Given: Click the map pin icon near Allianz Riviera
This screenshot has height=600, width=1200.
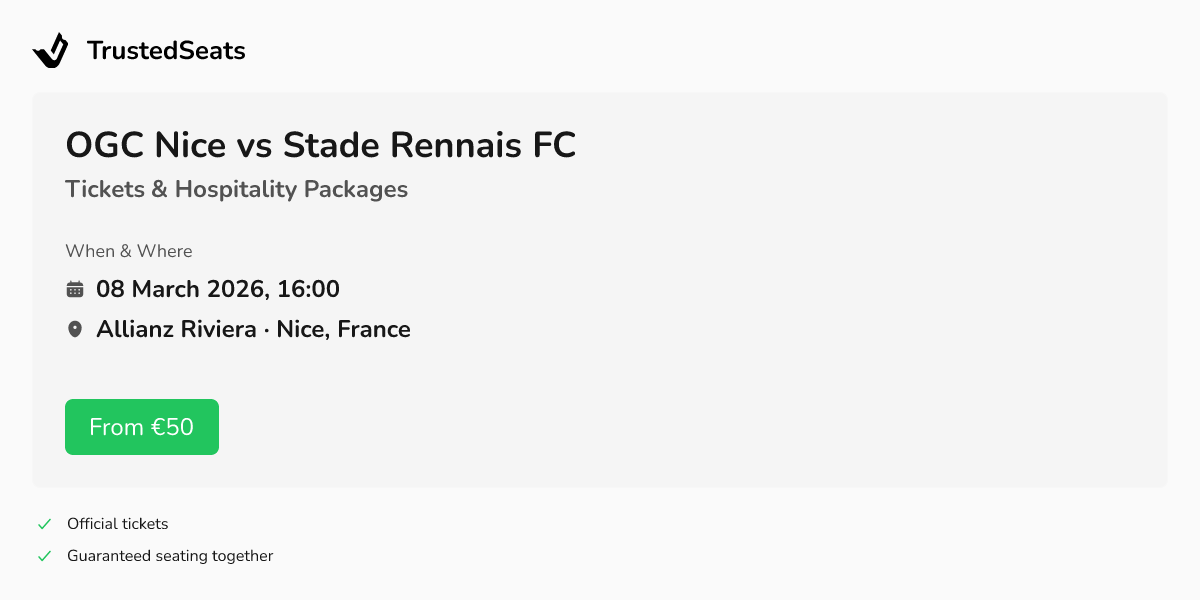Looking at the screenshot, I should coord(75,328).
